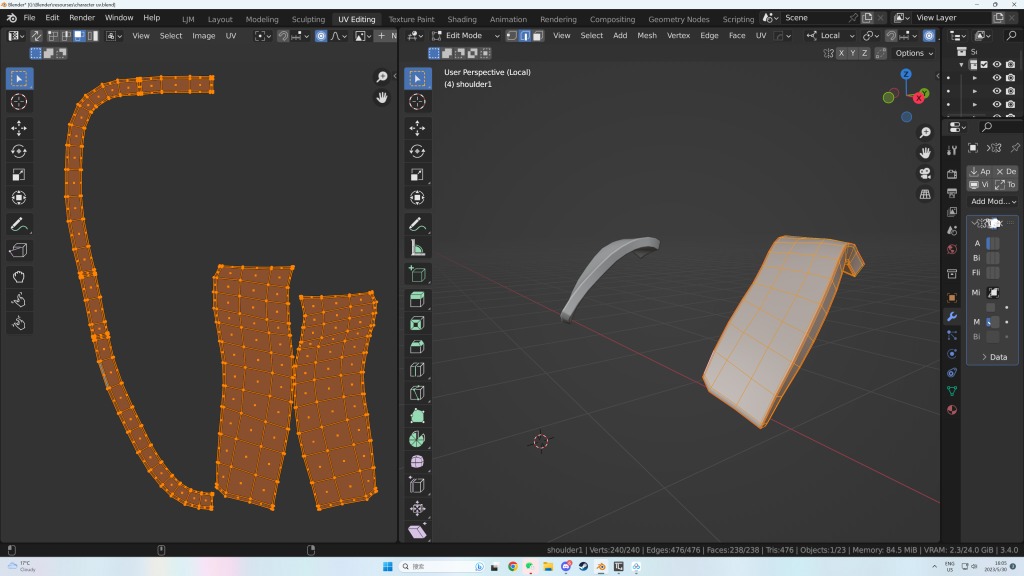Open the Add Modifier dropdown
This screenshot has height=576, width=1024.
pos(993,201)
